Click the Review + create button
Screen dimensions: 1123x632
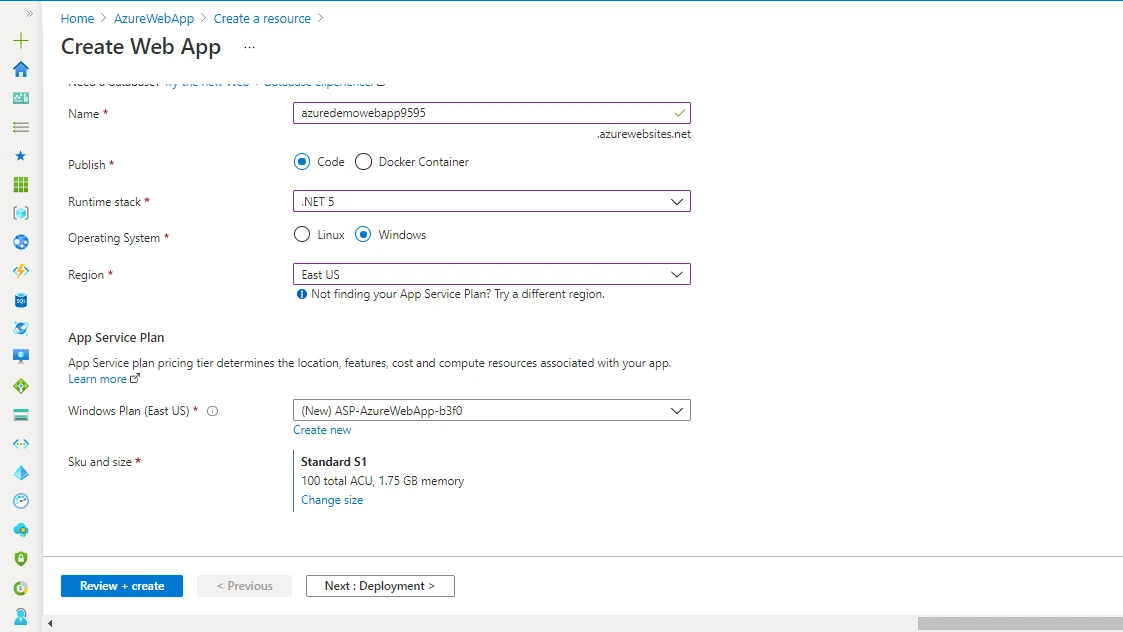point(121,585)
